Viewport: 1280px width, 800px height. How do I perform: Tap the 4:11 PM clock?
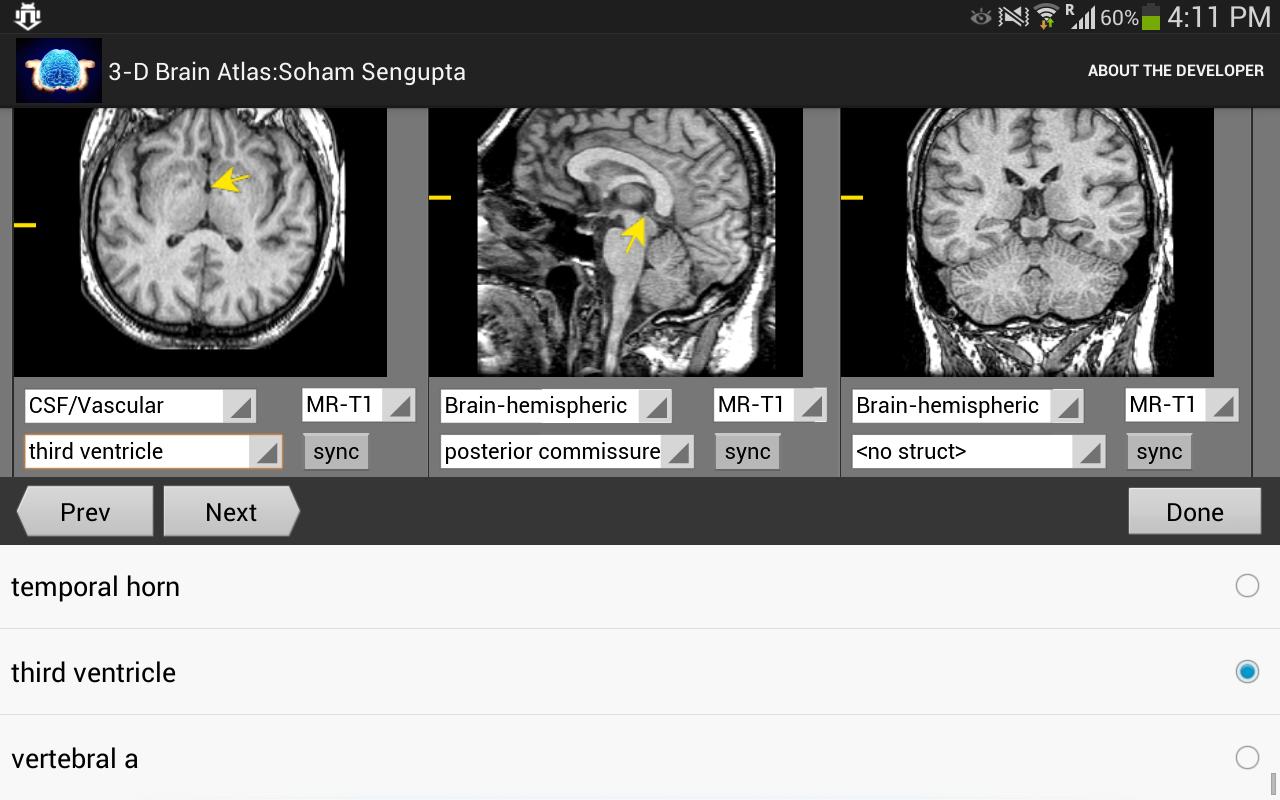click(x=1218, y=17)
